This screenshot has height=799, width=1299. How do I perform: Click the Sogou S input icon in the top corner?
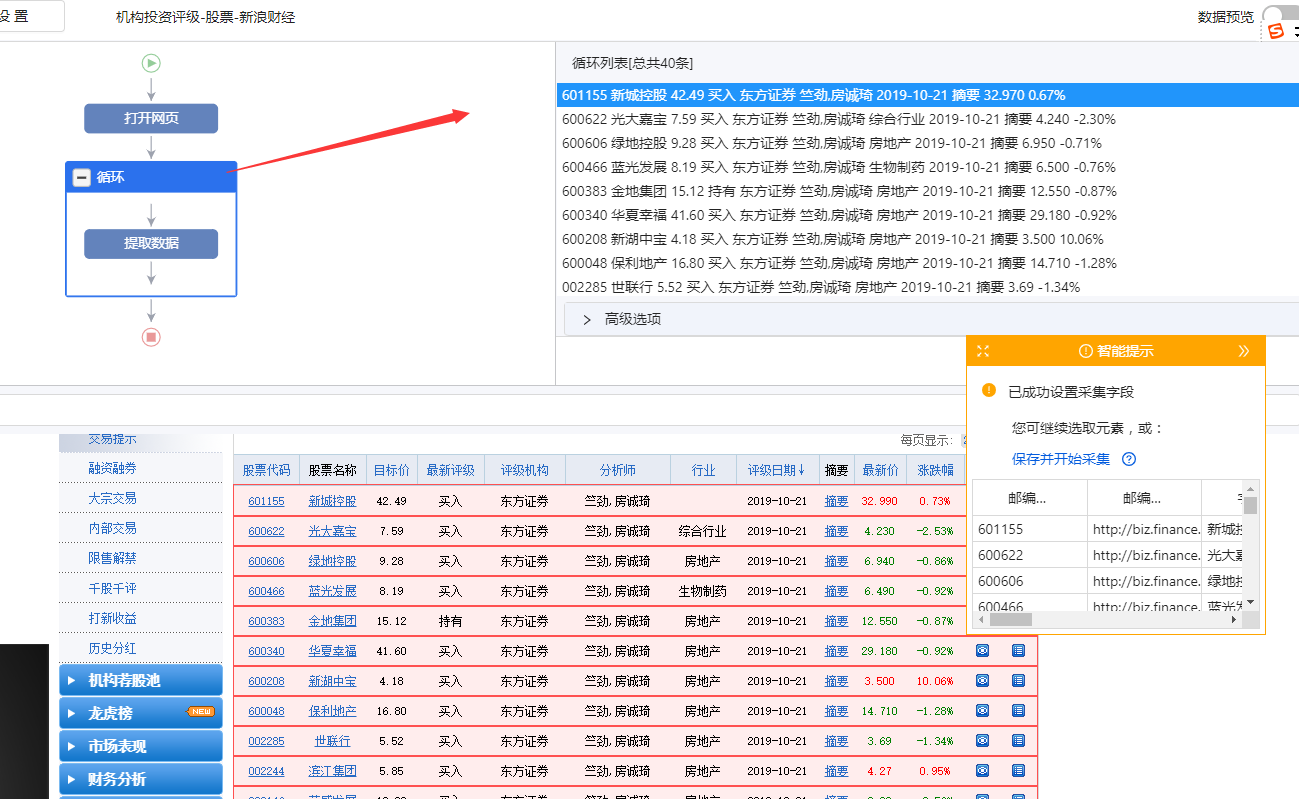(1275, 32)
